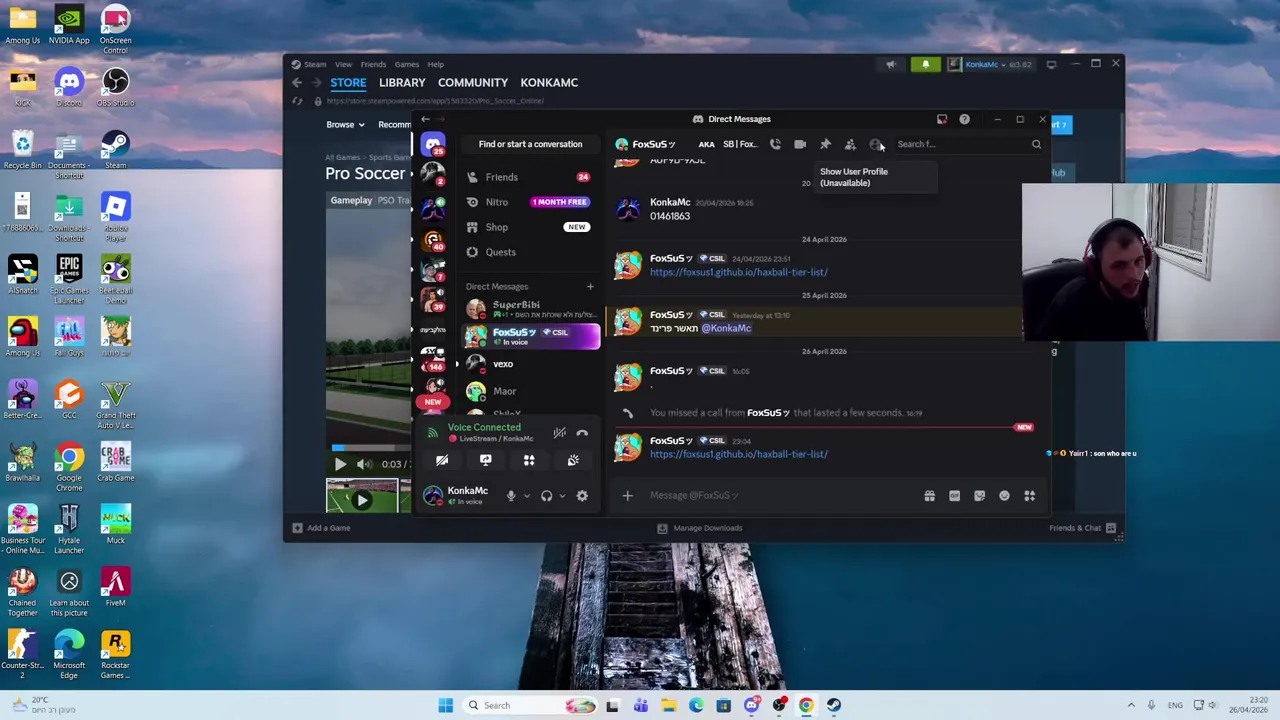Play the Steam trailer video

coord(340,464)
